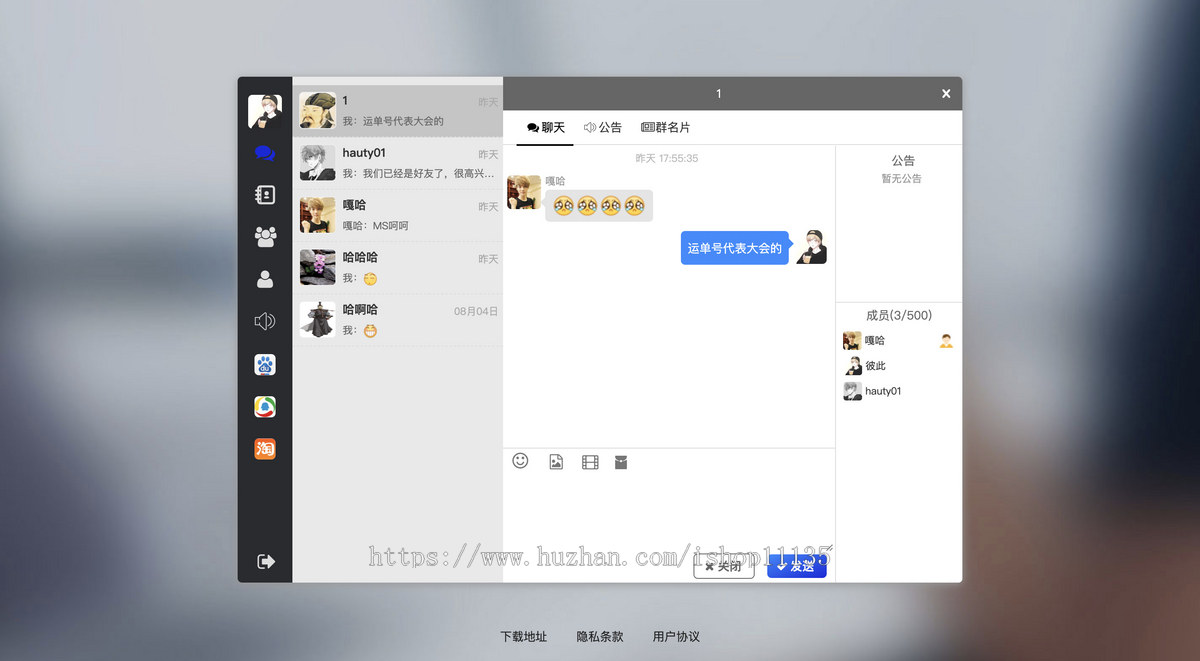This screenshot has width=1200, height=661.
Task: Open the 哈哈哈 conversation
Action: [x=398, y=267]
